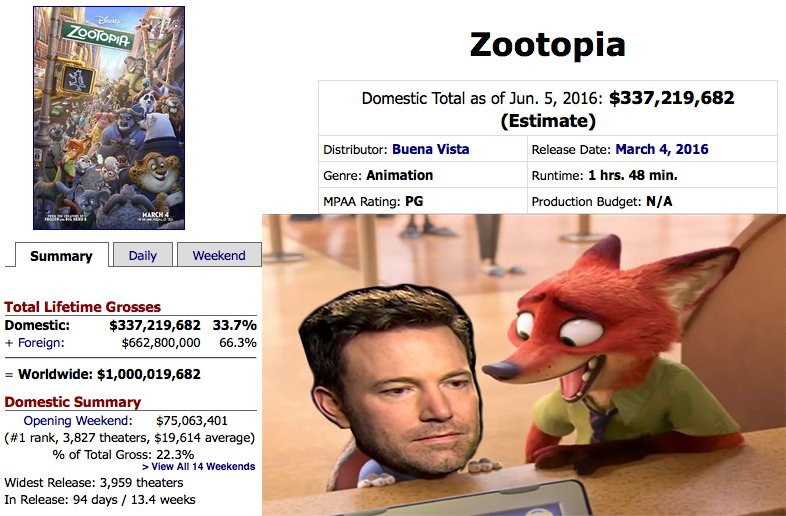View All 14 Weekends link
Screen dimensions: 786x516
click(x=199, y=466)
